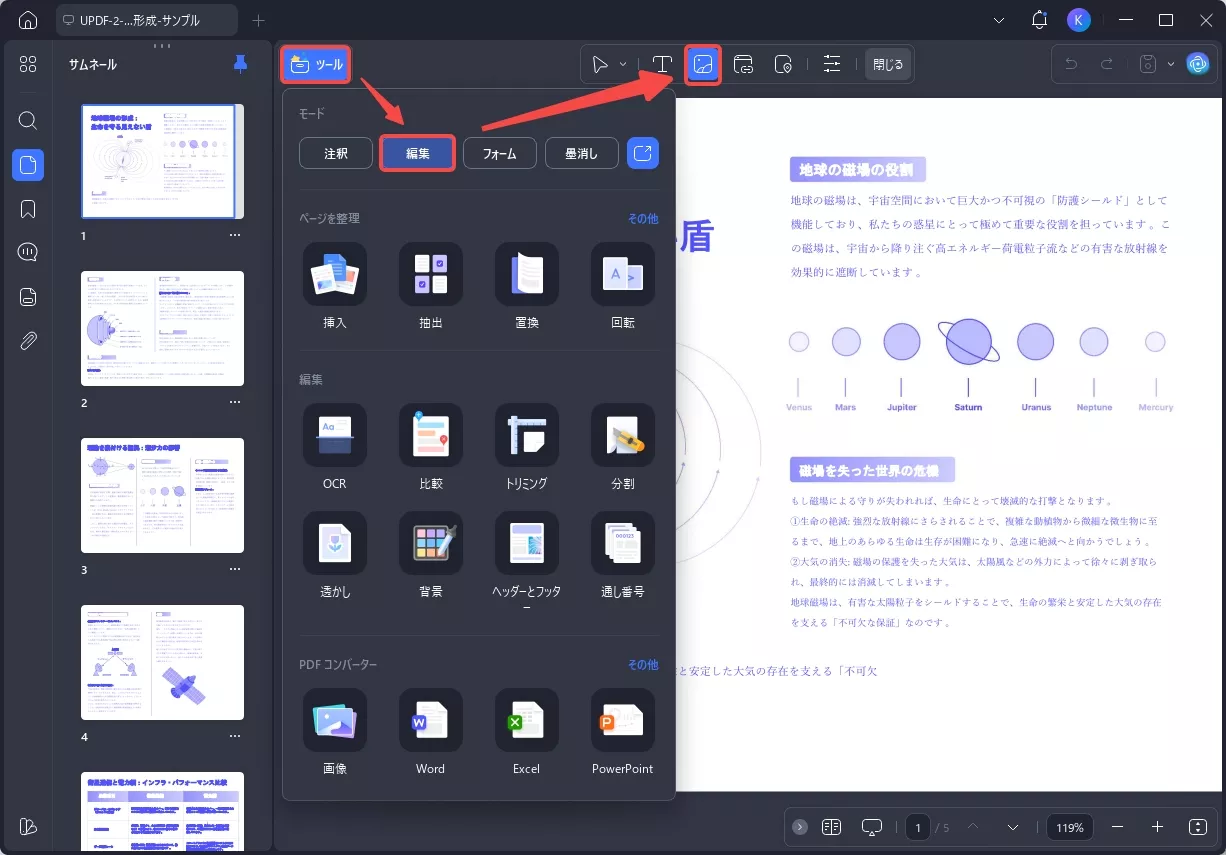Open その他 next to ページを整理

coord(643,218)
